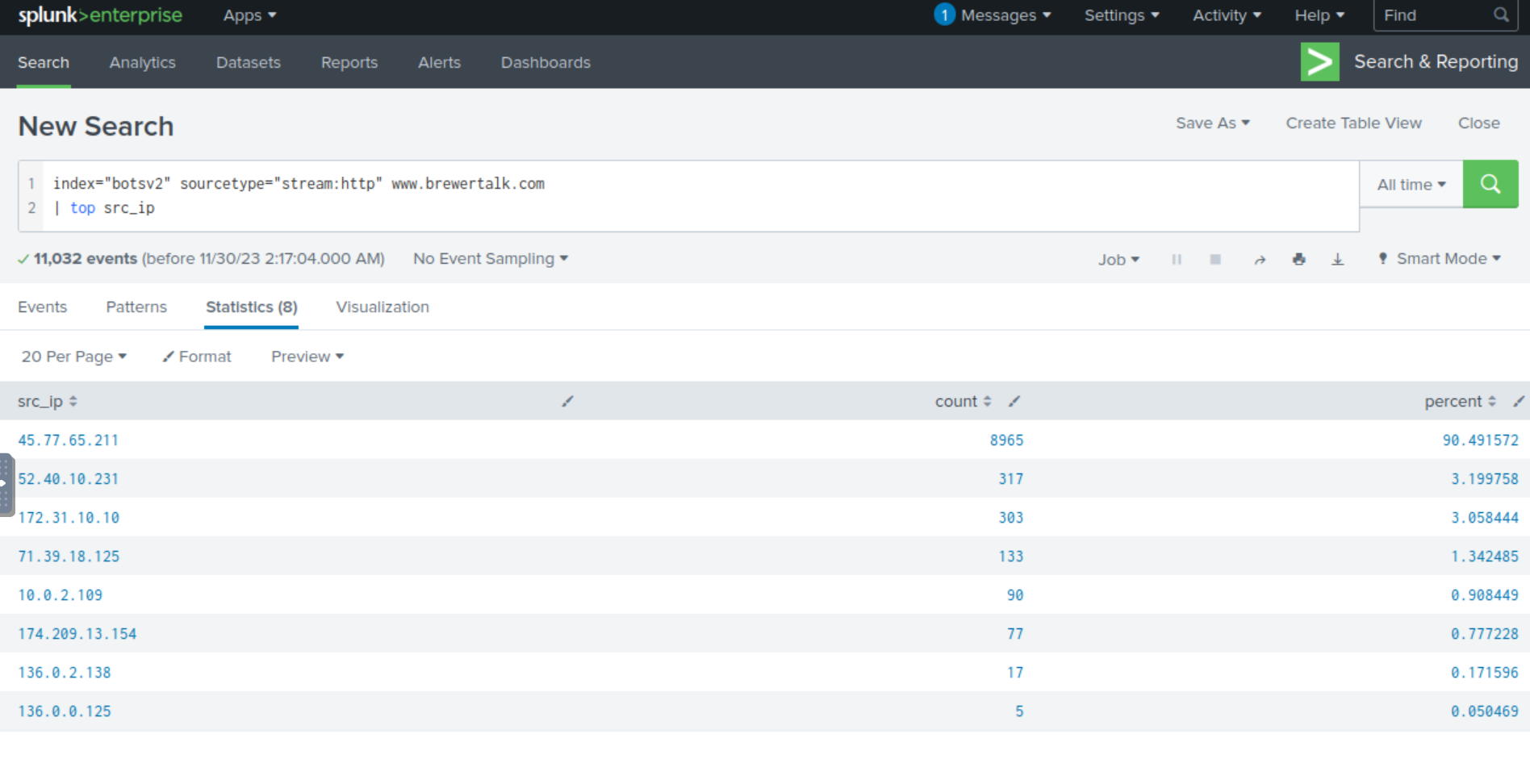
Task: Click the percent value 90.491572
Action: pyautogui.click(x=1480, y=440)
